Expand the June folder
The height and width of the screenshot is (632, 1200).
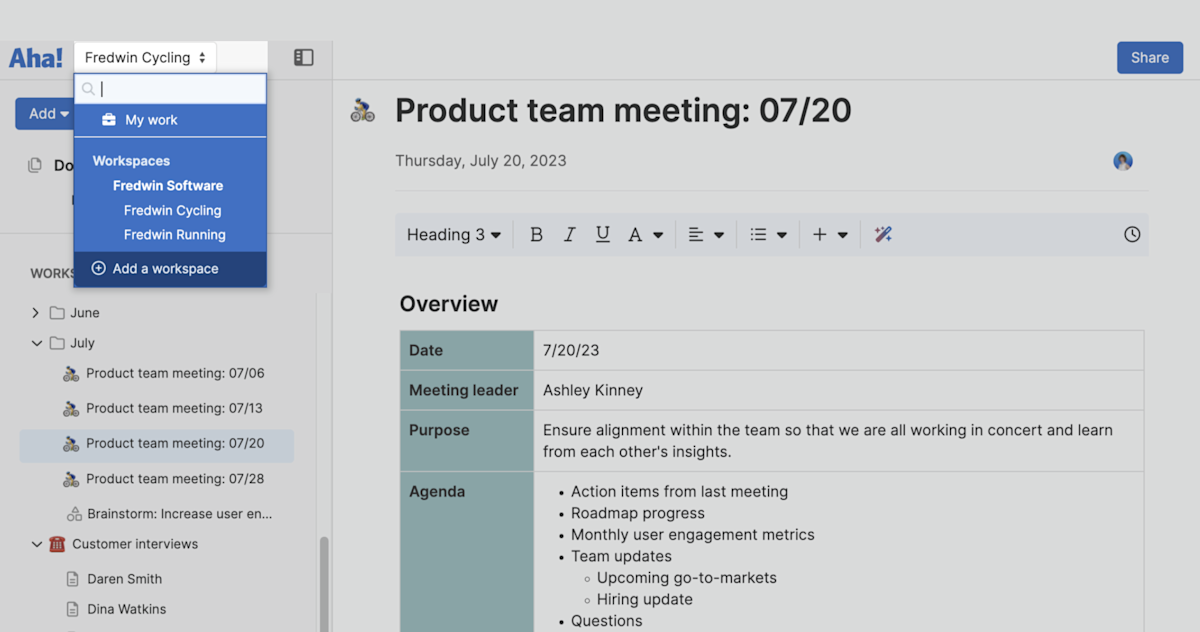click(36, 312)
